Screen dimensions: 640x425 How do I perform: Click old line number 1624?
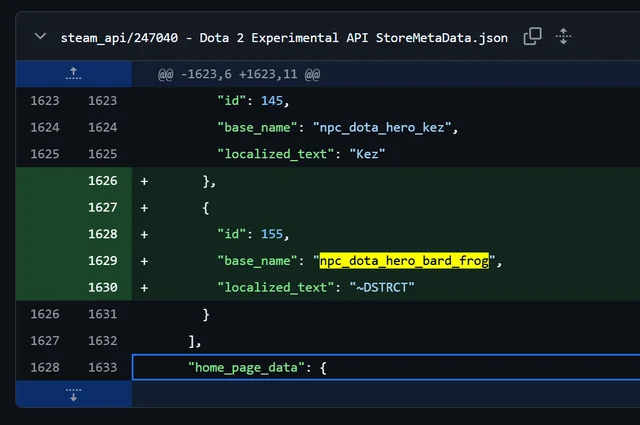coord(45,127)
